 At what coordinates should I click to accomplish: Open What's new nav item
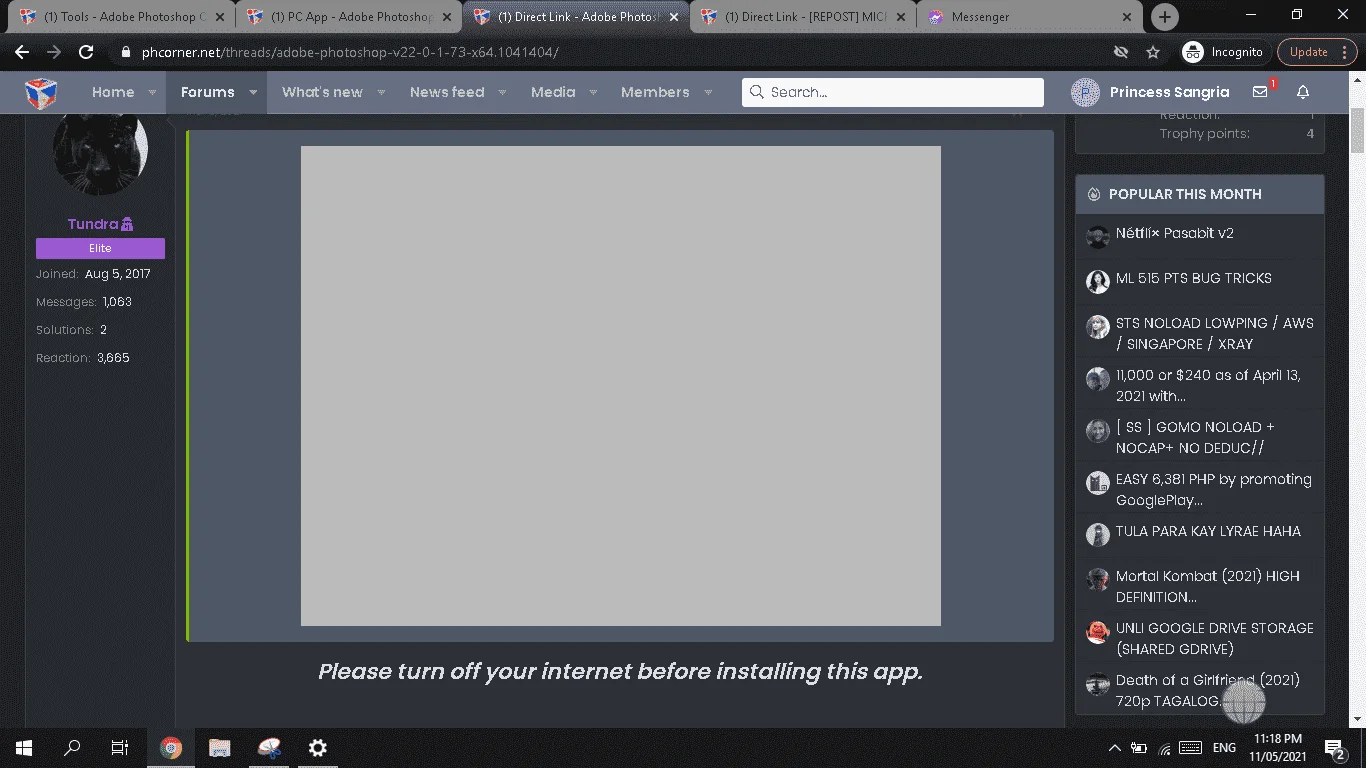pyautogui.click(x=322, y=92)
